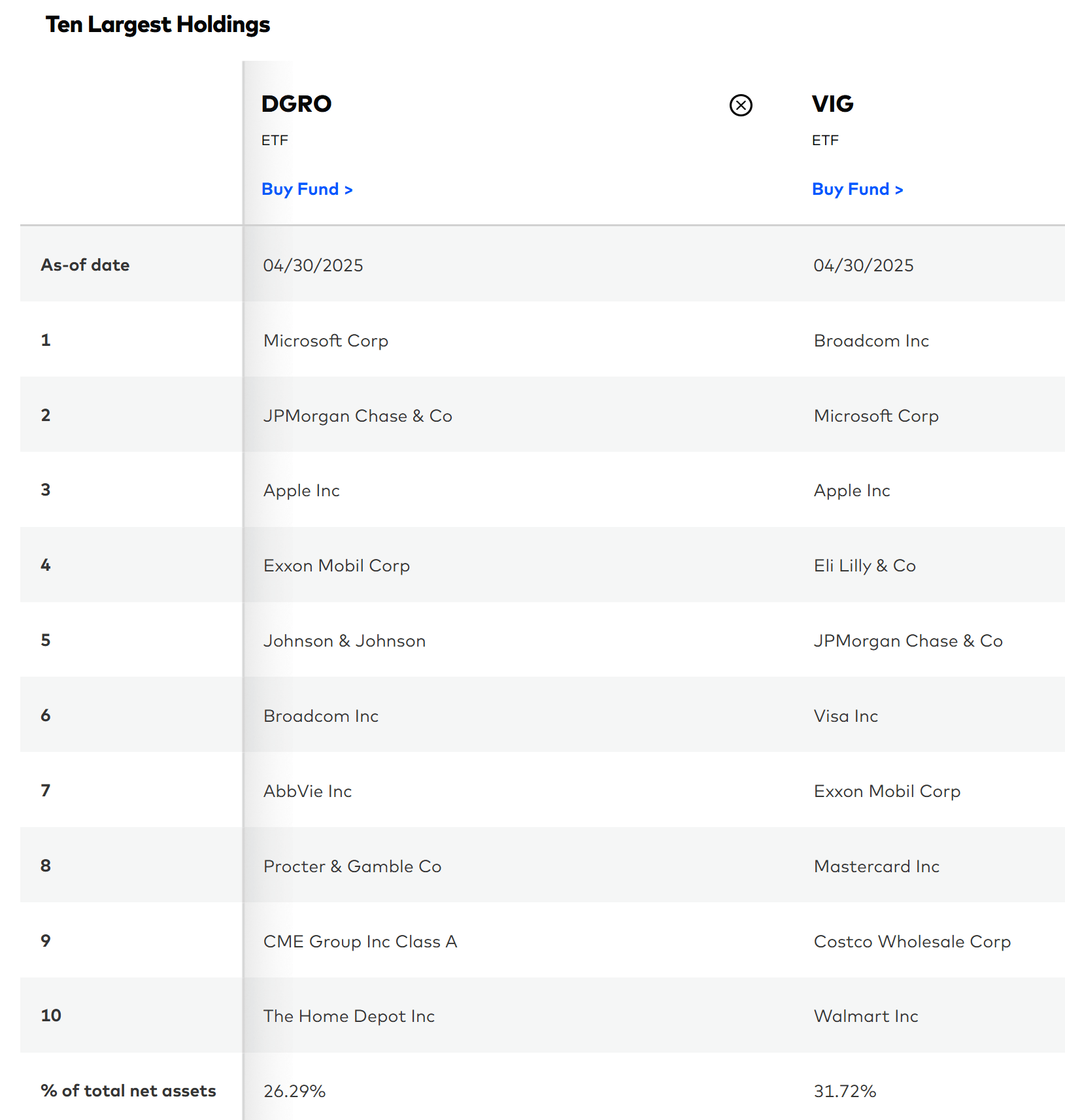Select Microsoft Corp under DGRO holdings
The image size is (1065, 1120).
pos(326,341)
